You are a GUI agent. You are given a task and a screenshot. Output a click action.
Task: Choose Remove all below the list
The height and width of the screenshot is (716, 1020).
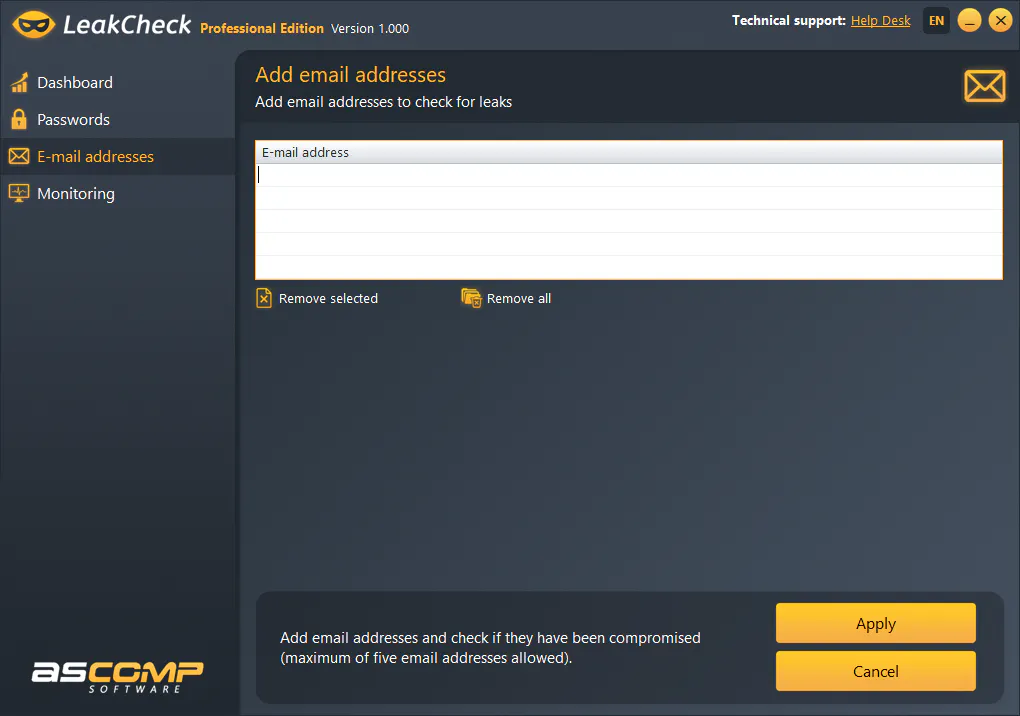(506, 298)
